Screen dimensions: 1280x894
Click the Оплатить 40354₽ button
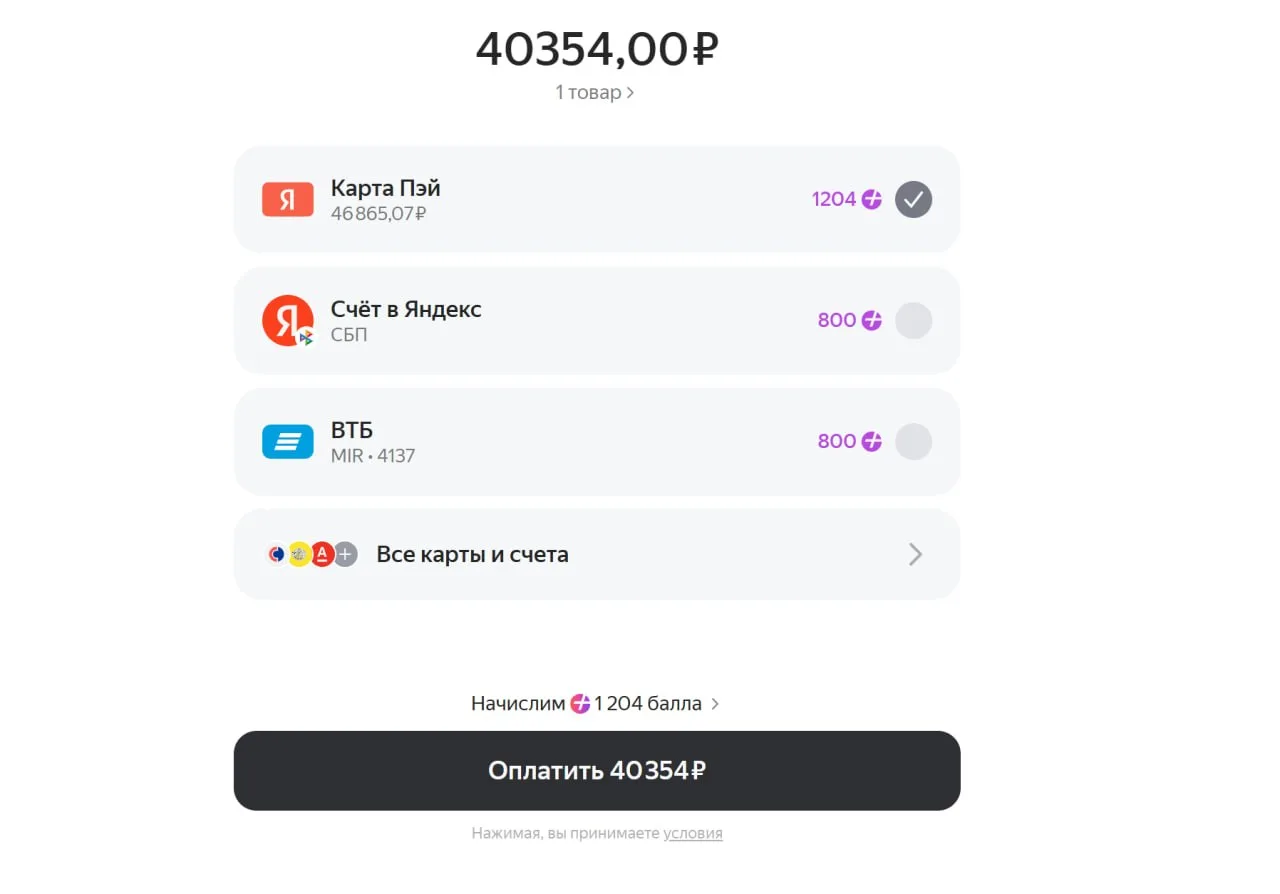click(x=597, y=770)
